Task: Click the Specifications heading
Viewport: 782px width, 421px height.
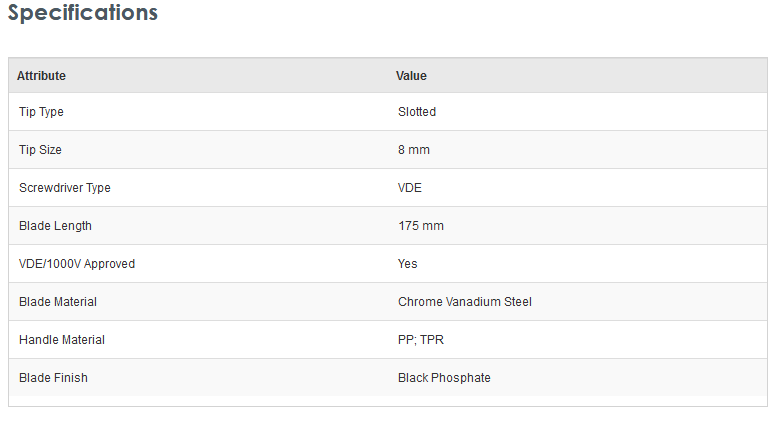Action: [83, 14]
